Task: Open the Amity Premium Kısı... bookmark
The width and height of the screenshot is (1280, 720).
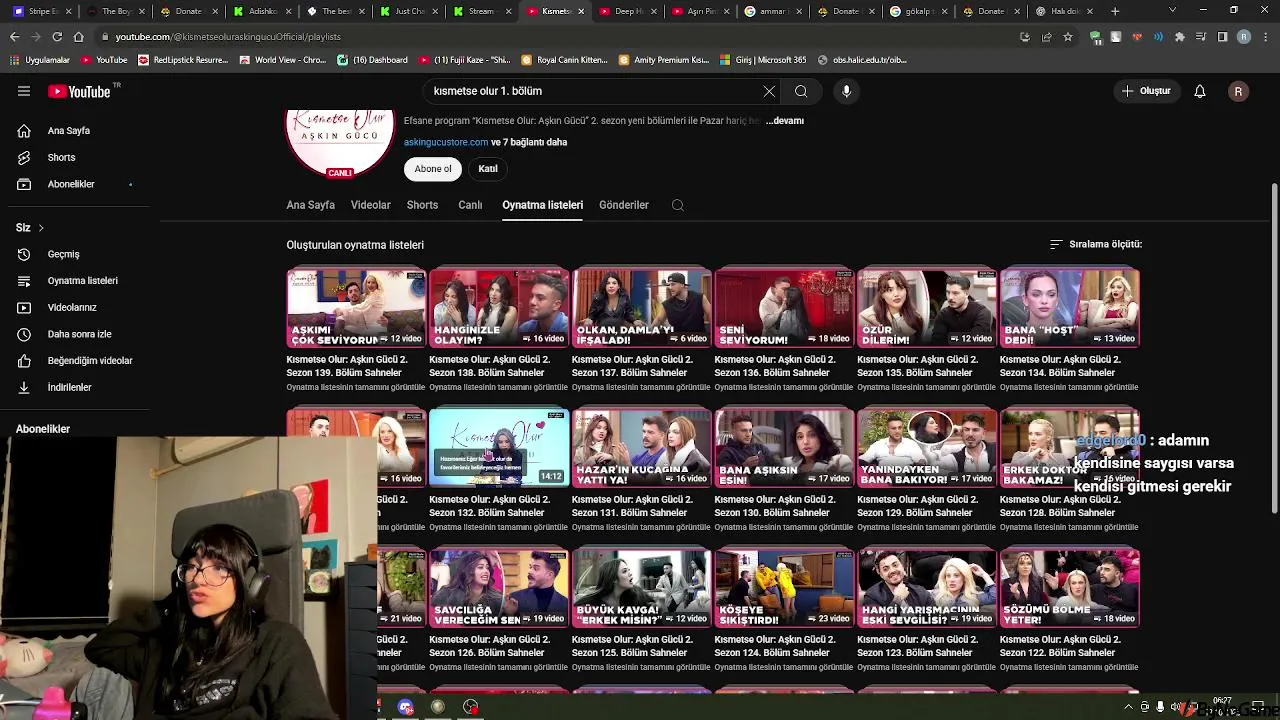Action: coord(663,60)
